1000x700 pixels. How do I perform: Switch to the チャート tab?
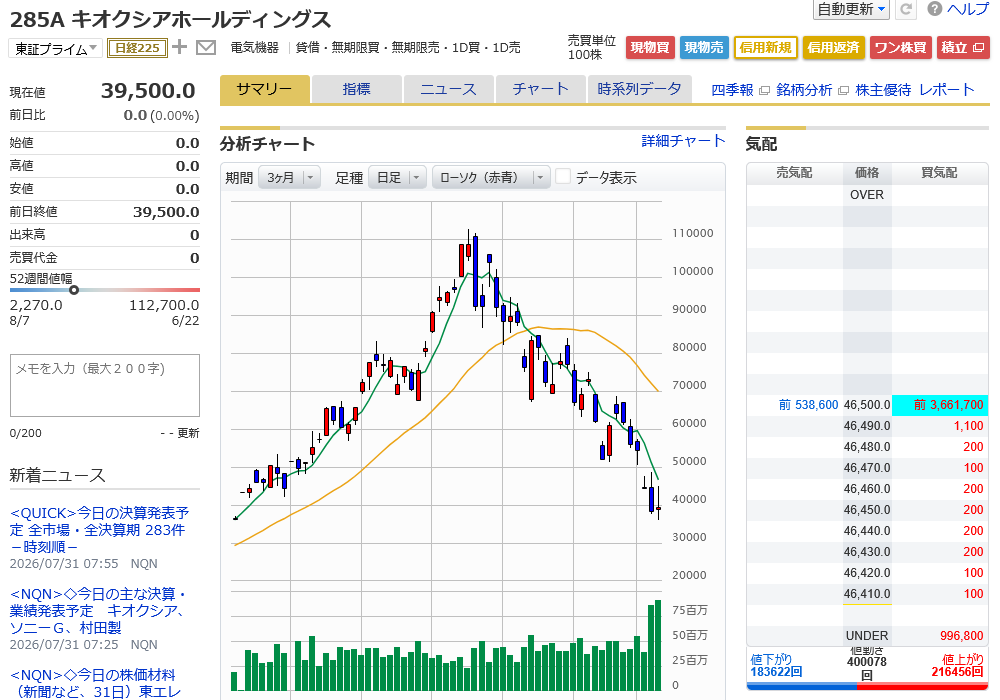(540, 89)
